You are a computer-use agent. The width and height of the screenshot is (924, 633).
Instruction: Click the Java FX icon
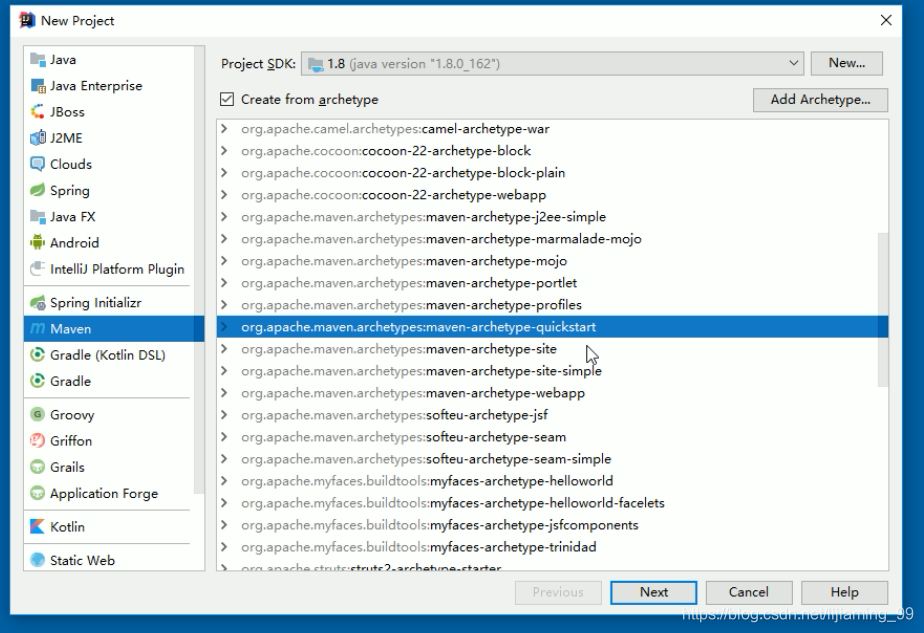(x=38, y=216)
